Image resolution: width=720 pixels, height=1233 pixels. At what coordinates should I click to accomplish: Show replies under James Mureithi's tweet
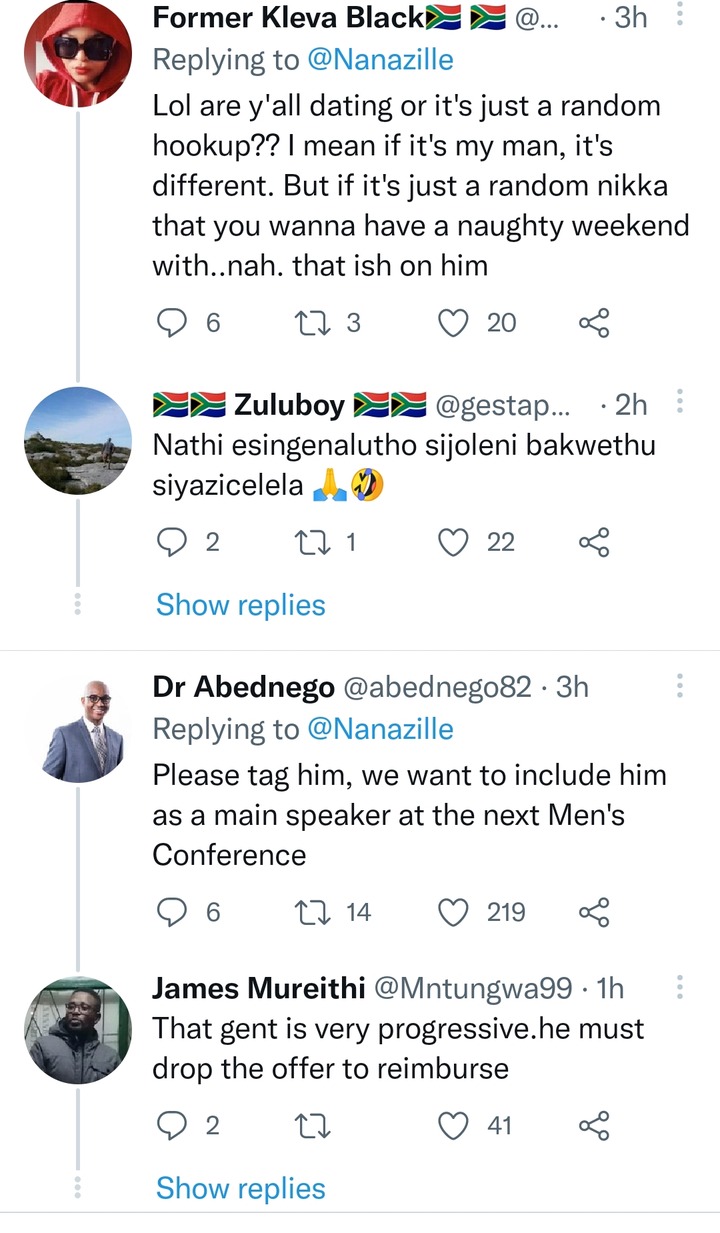(241, 1188)
